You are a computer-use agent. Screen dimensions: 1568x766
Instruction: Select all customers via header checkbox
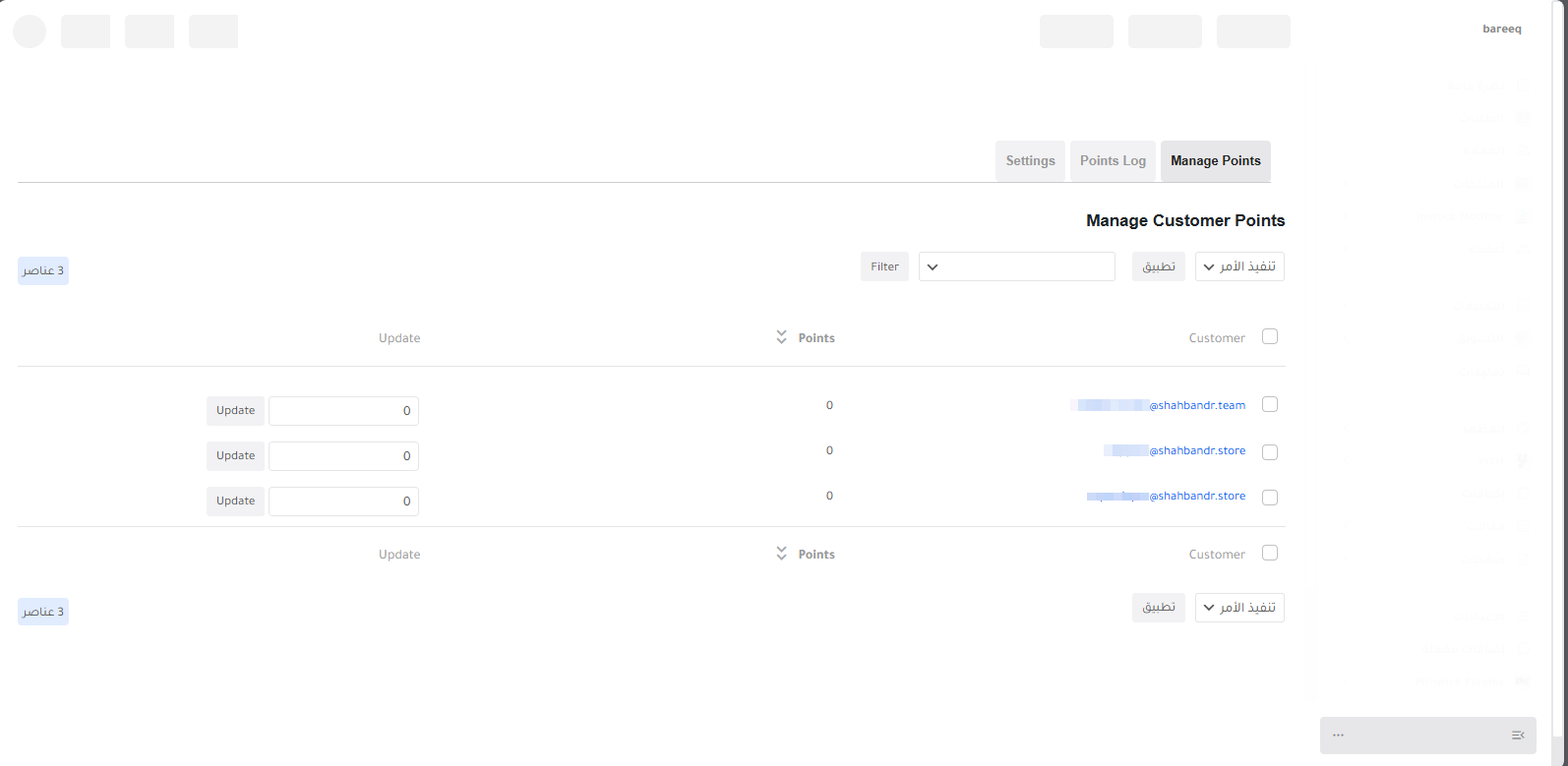pos(1269,336)
